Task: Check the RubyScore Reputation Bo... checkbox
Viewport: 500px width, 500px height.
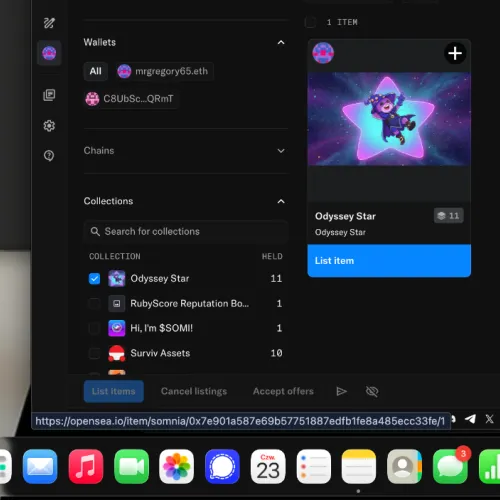Action: [x=94, y=303]
